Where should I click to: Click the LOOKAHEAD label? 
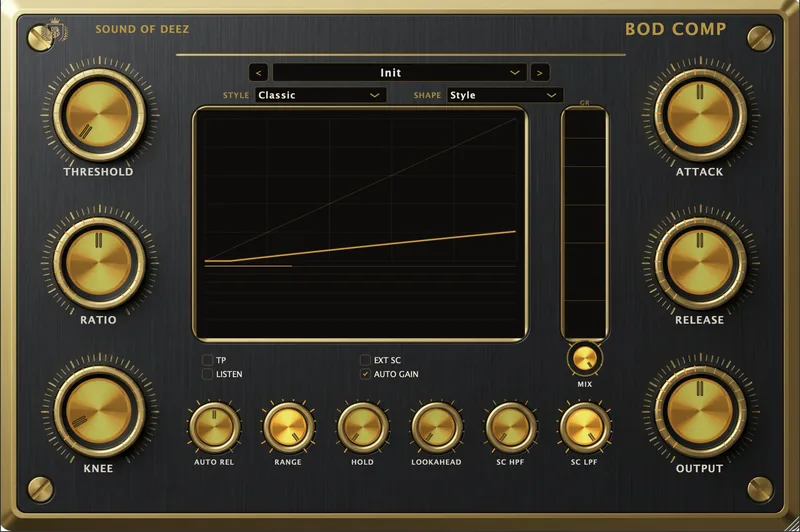tap(436, 462)
